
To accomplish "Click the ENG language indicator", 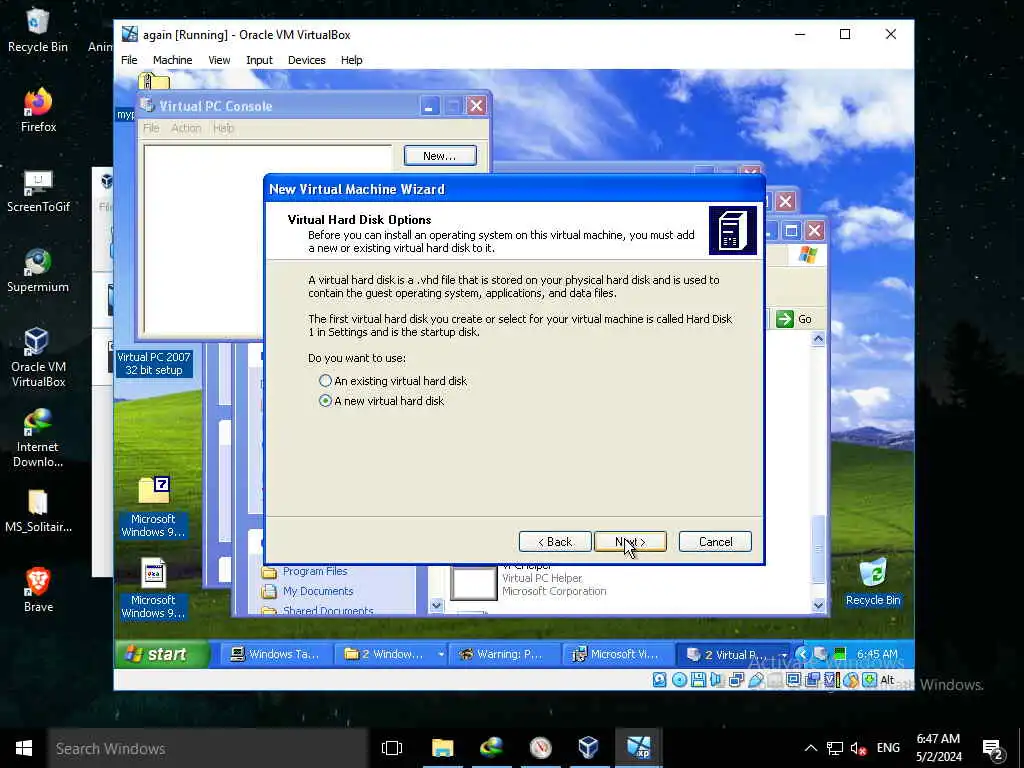I will click(x=888, y=748).
